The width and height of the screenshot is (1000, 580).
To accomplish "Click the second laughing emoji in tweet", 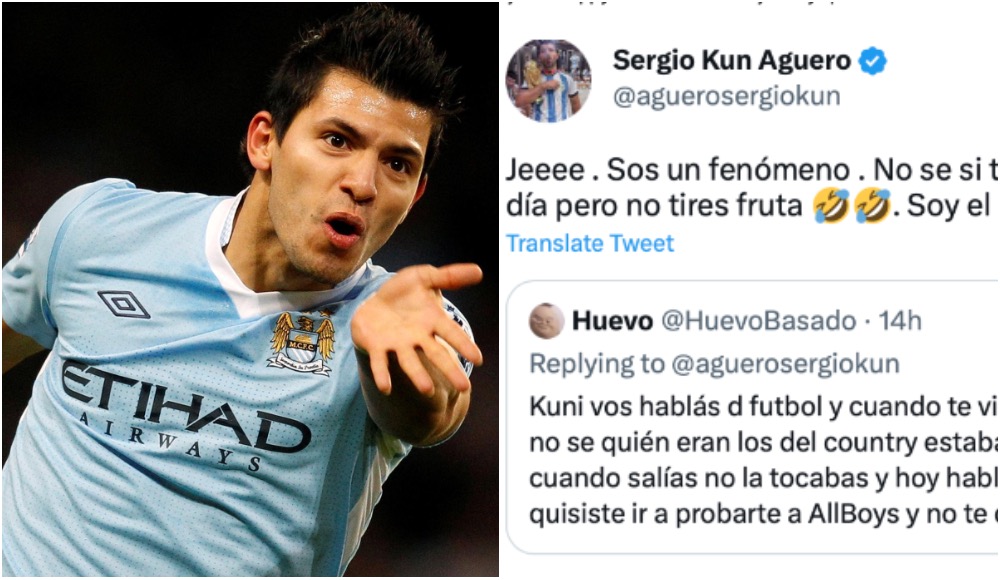I will 872,205.
